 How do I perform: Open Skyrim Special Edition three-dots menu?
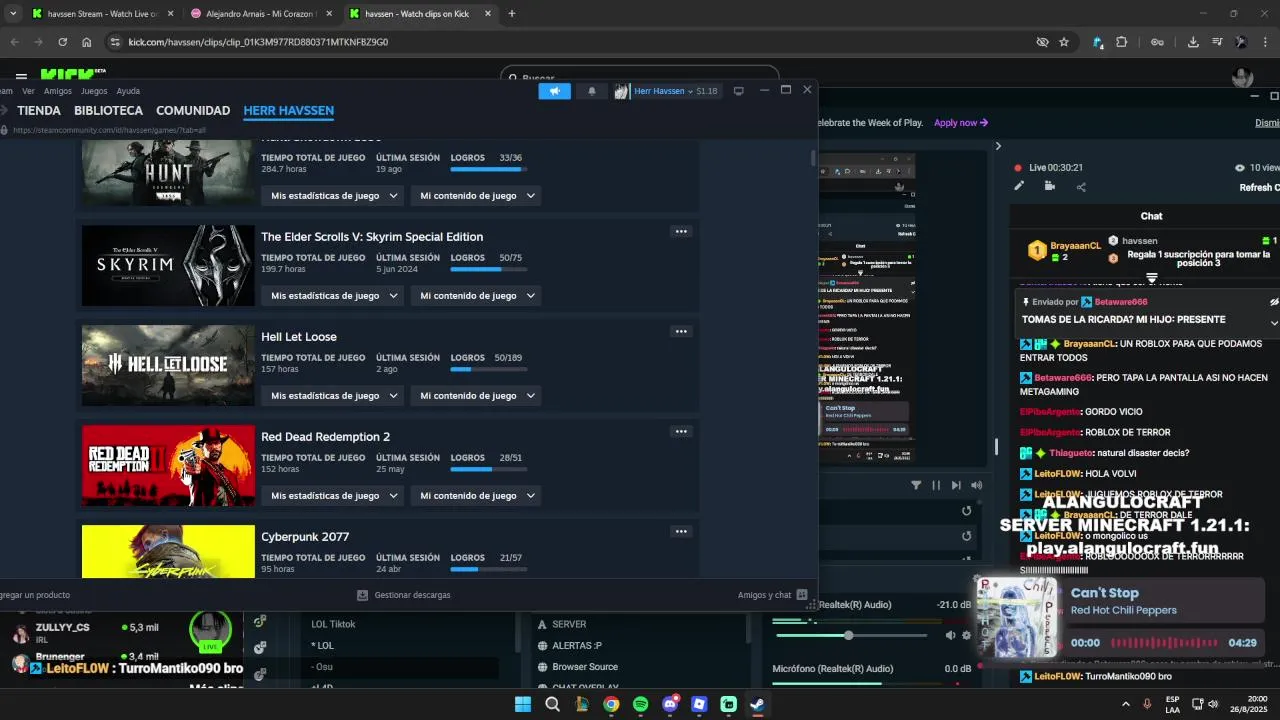pos(681,231)
